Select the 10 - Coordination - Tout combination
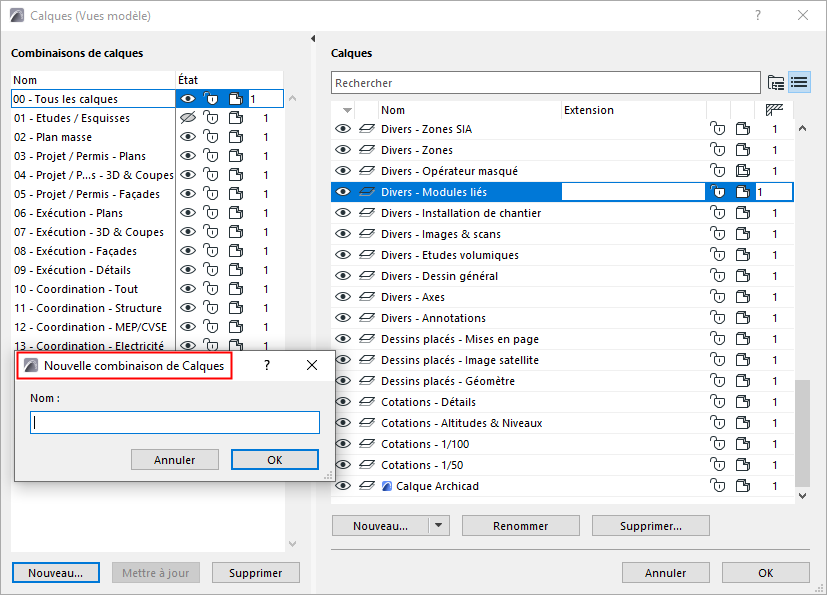This screenshot has width=827, height=595. (x=76, y=289)
